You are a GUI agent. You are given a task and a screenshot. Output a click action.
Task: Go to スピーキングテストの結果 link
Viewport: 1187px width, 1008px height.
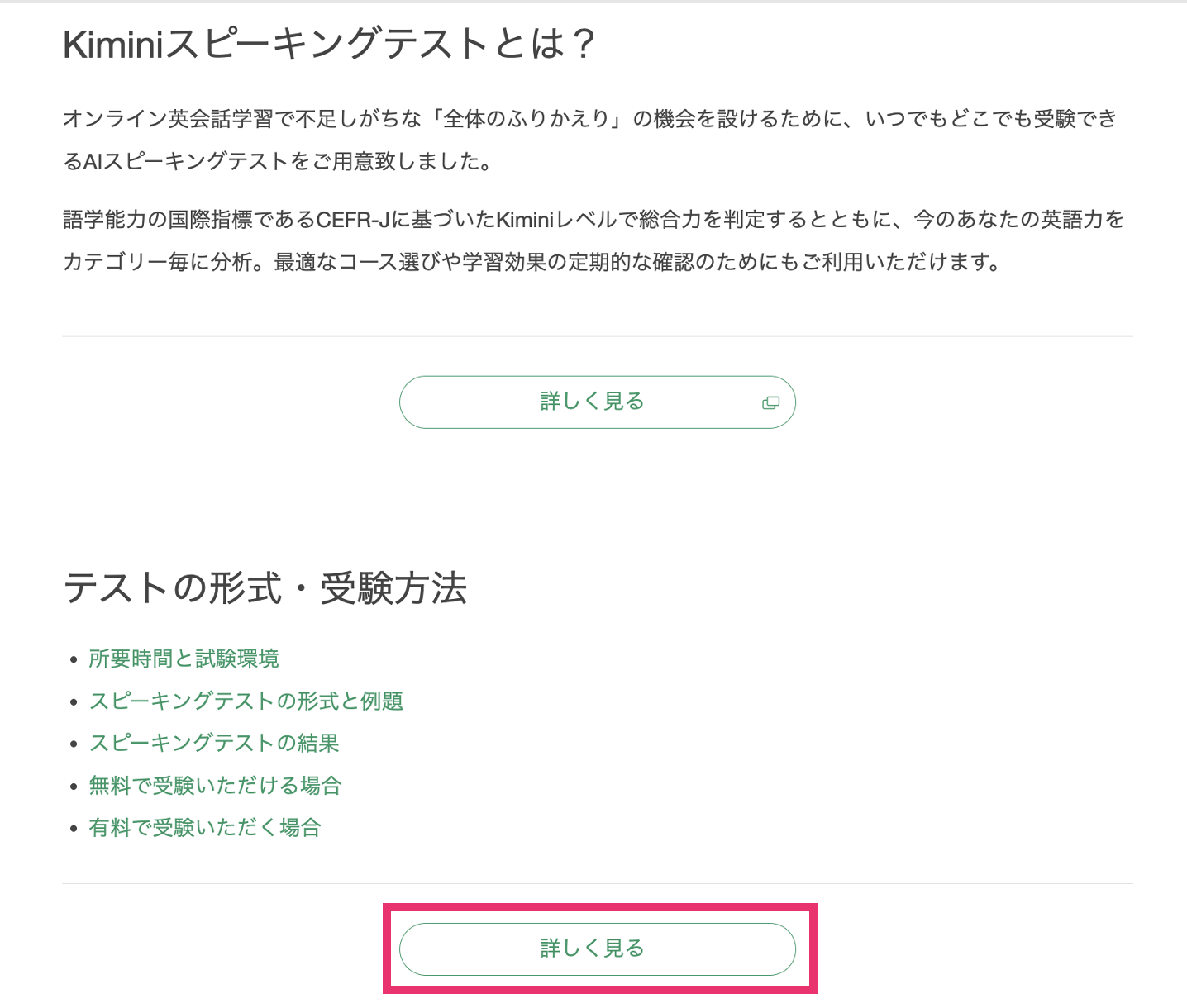coord(214,743)
